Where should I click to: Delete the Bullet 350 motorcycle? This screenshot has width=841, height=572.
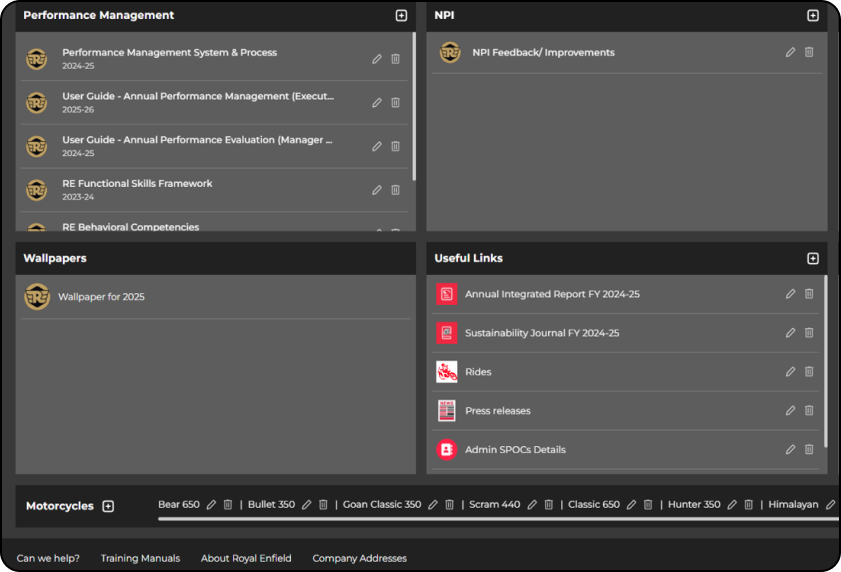pos(323,505)
